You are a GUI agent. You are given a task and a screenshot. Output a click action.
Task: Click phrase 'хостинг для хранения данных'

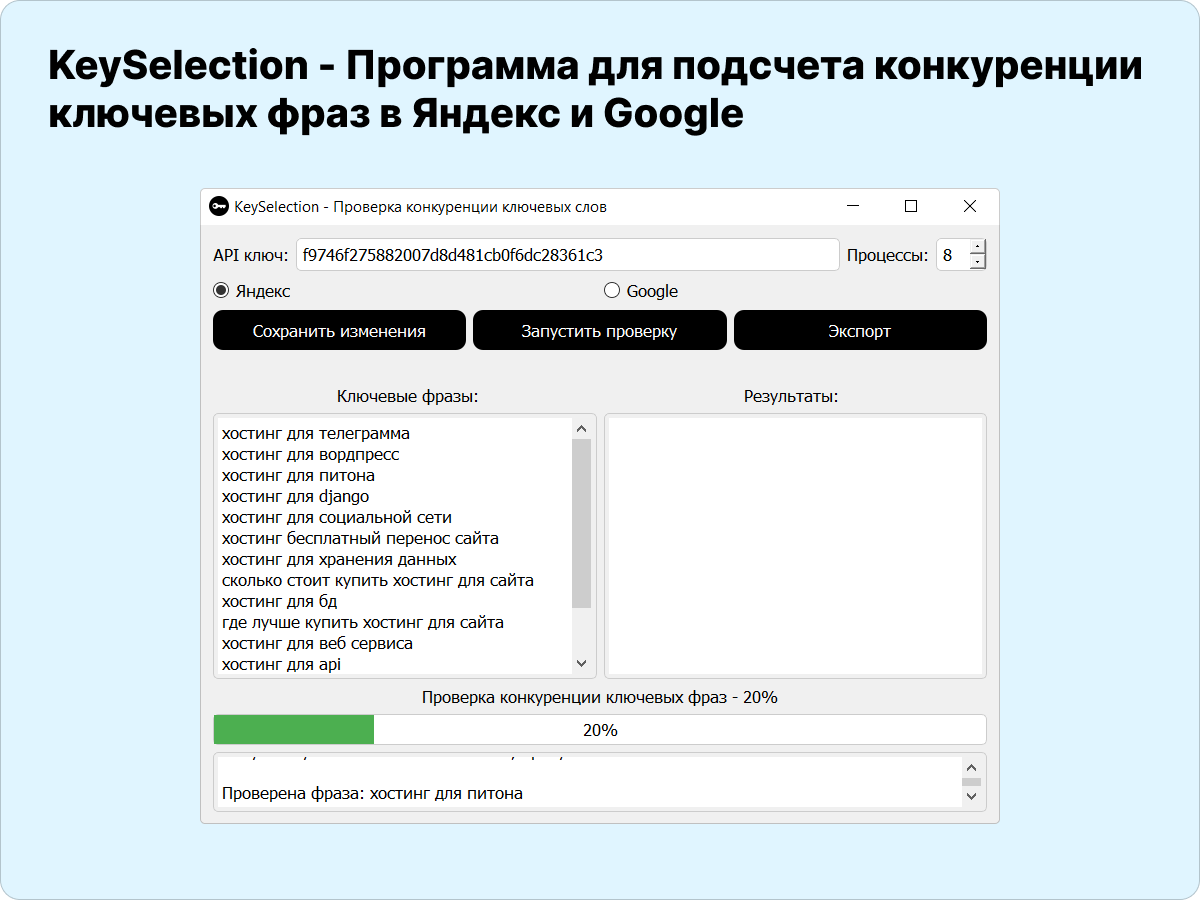(x=339, y=560)
